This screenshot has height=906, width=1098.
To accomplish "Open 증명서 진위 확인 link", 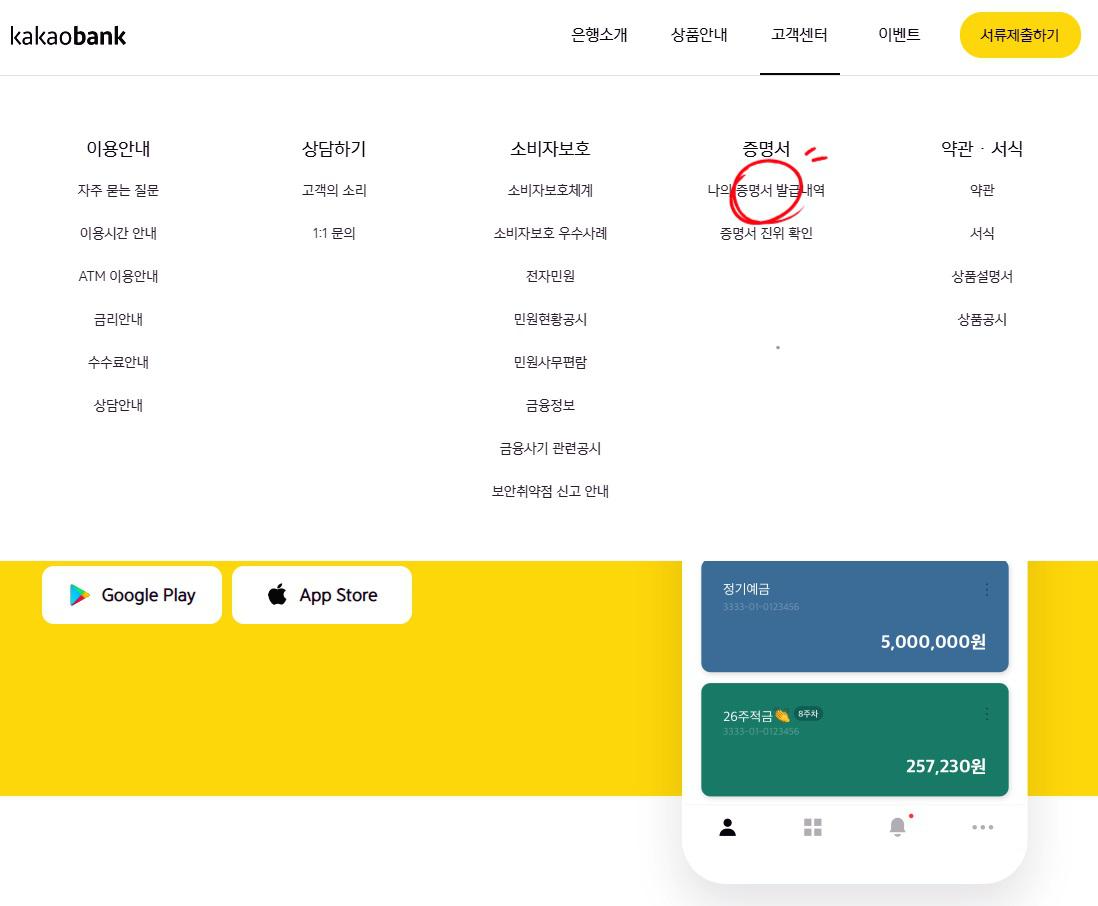I will coord(766,233).
